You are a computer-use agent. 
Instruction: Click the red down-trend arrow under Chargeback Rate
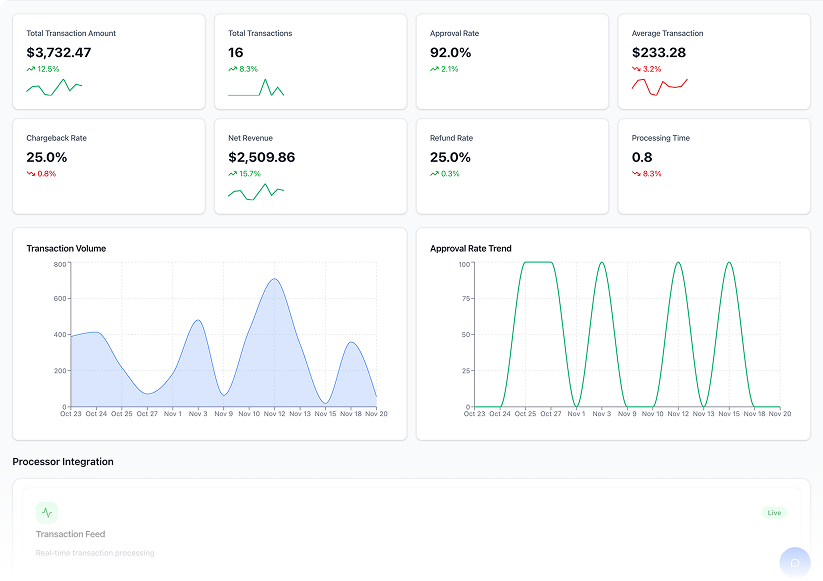(31, 174)
